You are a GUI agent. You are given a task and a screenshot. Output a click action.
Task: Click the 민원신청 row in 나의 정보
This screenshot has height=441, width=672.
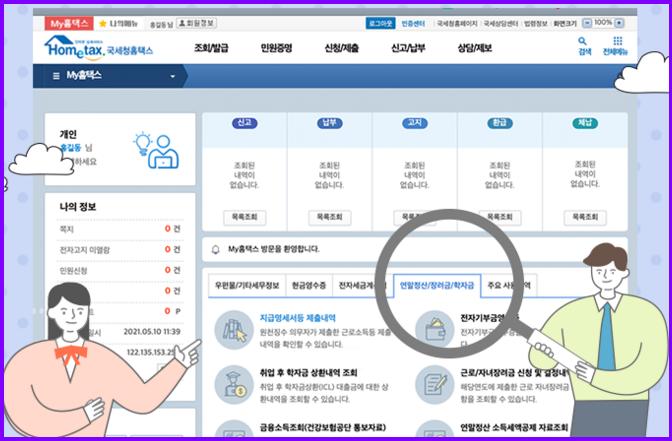point(120,270)
